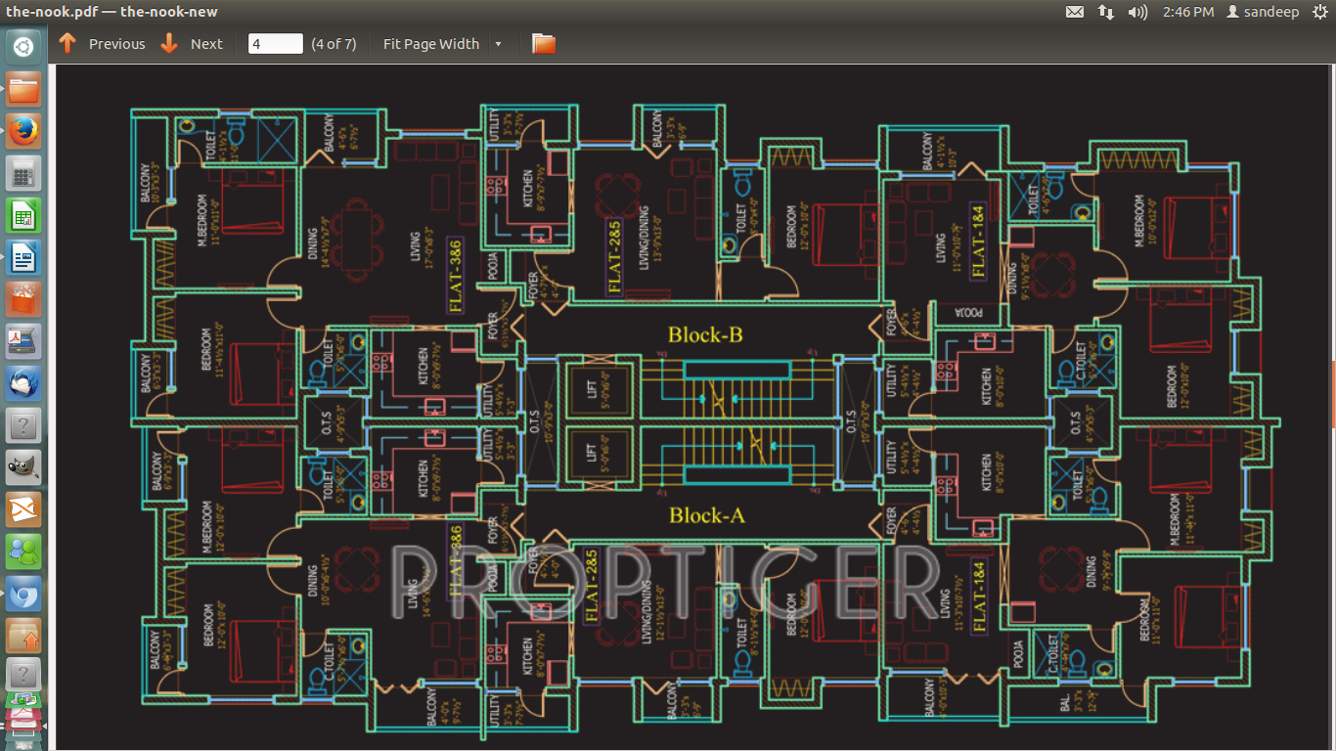Open the sandeep user menu
Screen dimensions: 1336x751
coord(1262,12)
